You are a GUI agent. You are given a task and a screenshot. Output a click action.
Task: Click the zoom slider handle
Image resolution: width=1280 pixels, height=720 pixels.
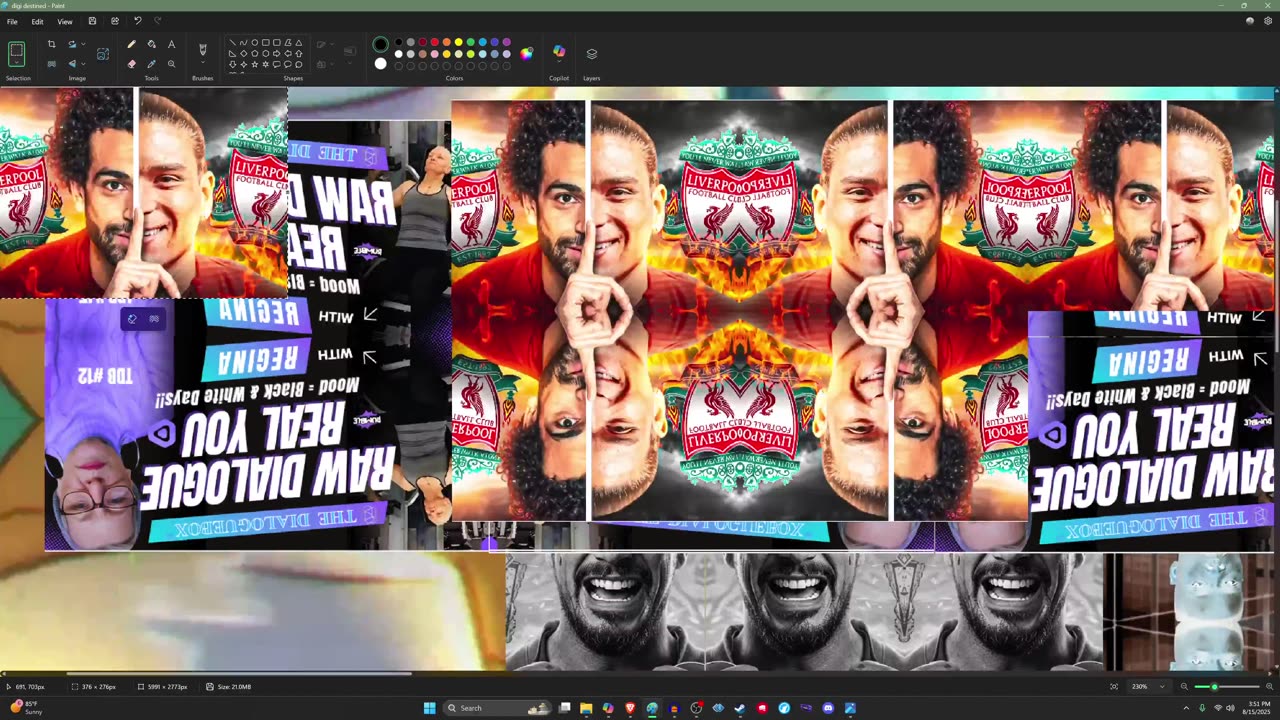pos(1214,687)
